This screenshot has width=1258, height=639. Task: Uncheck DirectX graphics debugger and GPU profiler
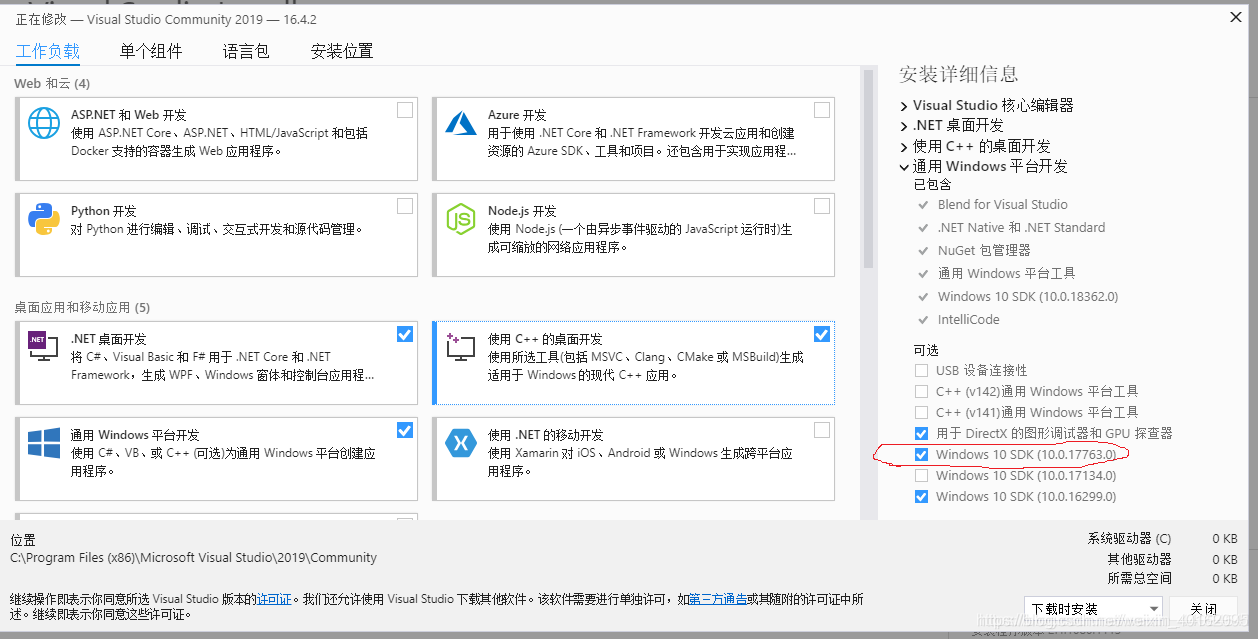921,433
